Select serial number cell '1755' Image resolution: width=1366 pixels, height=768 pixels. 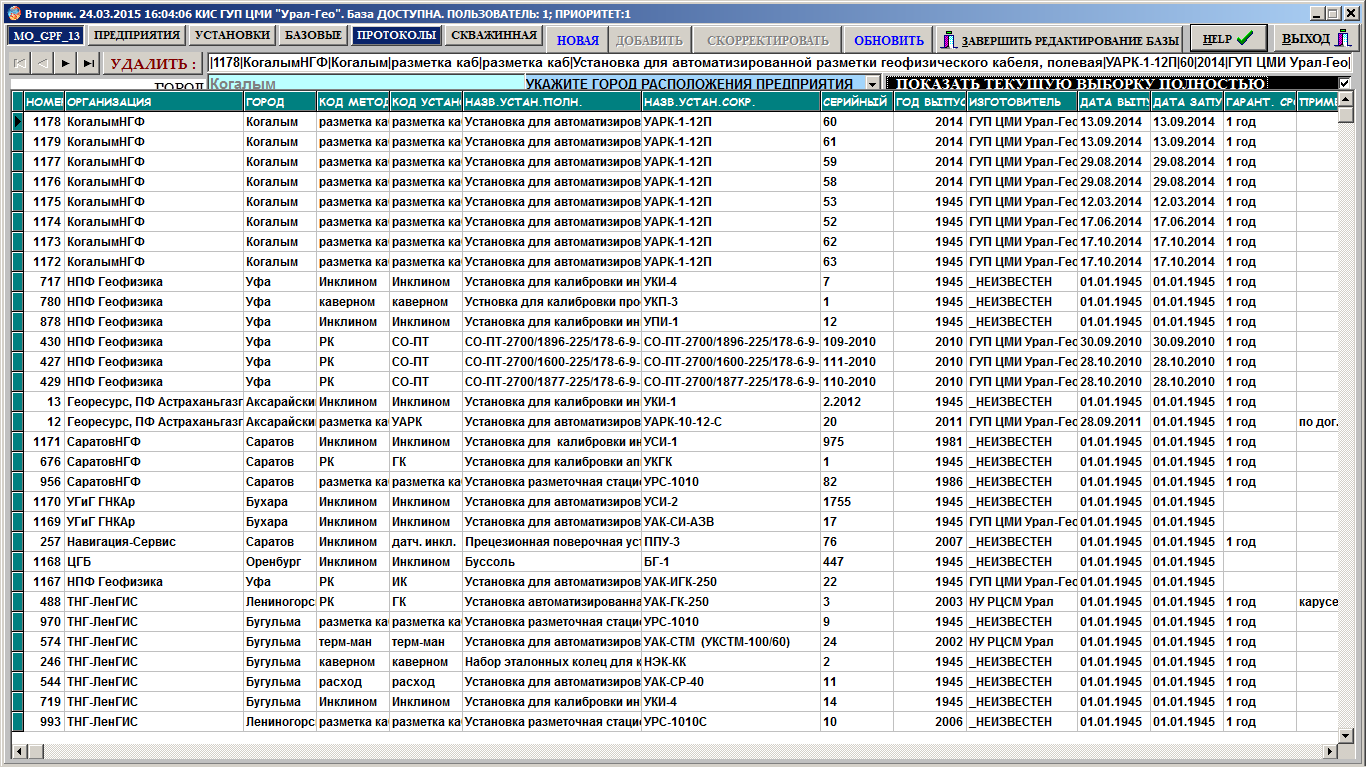tap(856, 501)
